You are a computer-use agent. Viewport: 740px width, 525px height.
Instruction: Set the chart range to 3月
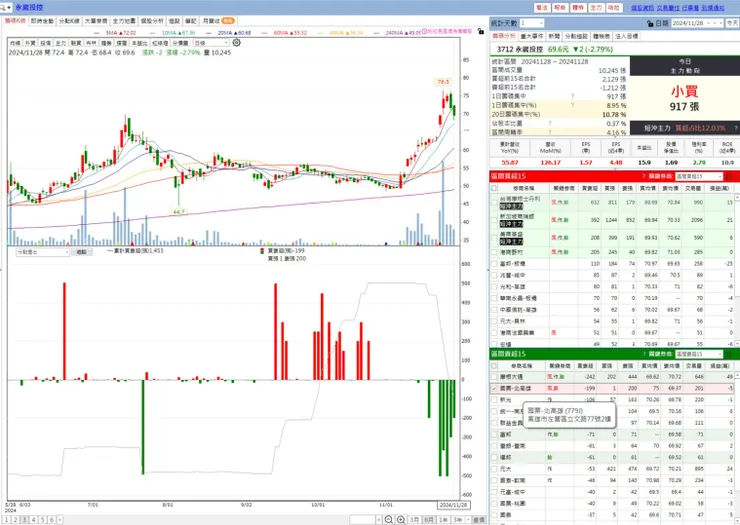click(x=414, y=519)
